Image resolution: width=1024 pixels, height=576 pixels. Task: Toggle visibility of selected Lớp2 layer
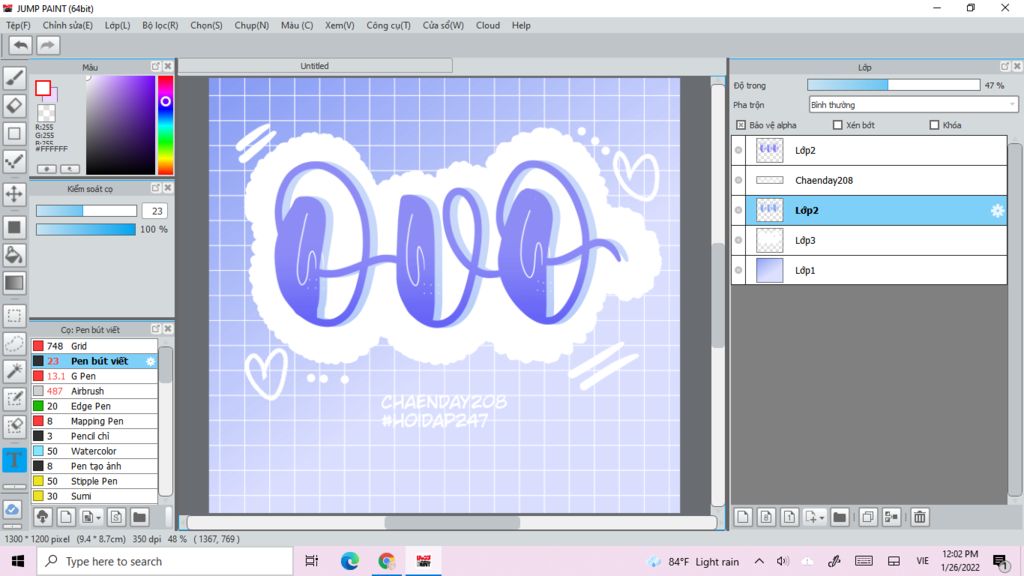click(739, 210)
